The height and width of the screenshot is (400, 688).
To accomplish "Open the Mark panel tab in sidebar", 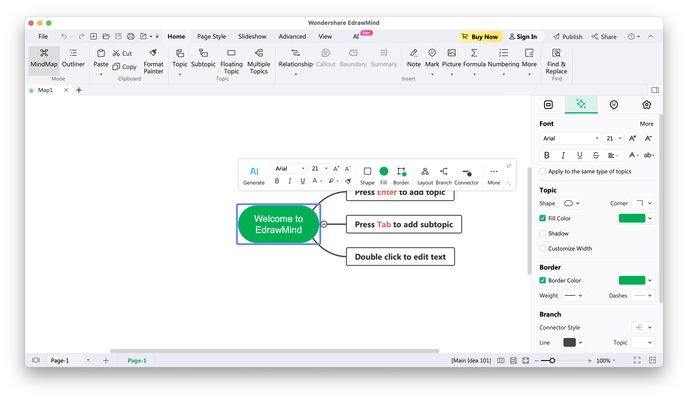I will pyautogui.click(x=613, y=104).
